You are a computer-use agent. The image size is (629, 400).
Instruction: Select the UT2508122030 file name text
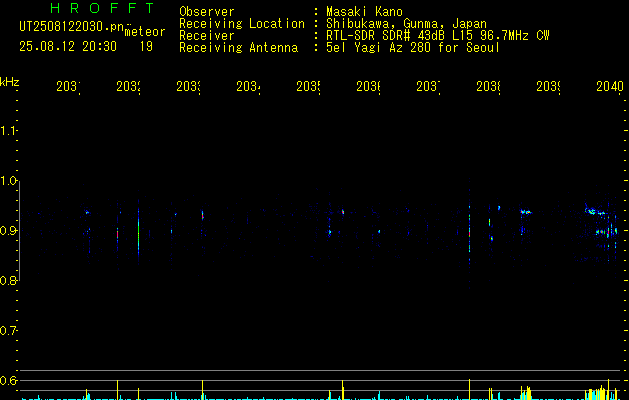point(72,27)
